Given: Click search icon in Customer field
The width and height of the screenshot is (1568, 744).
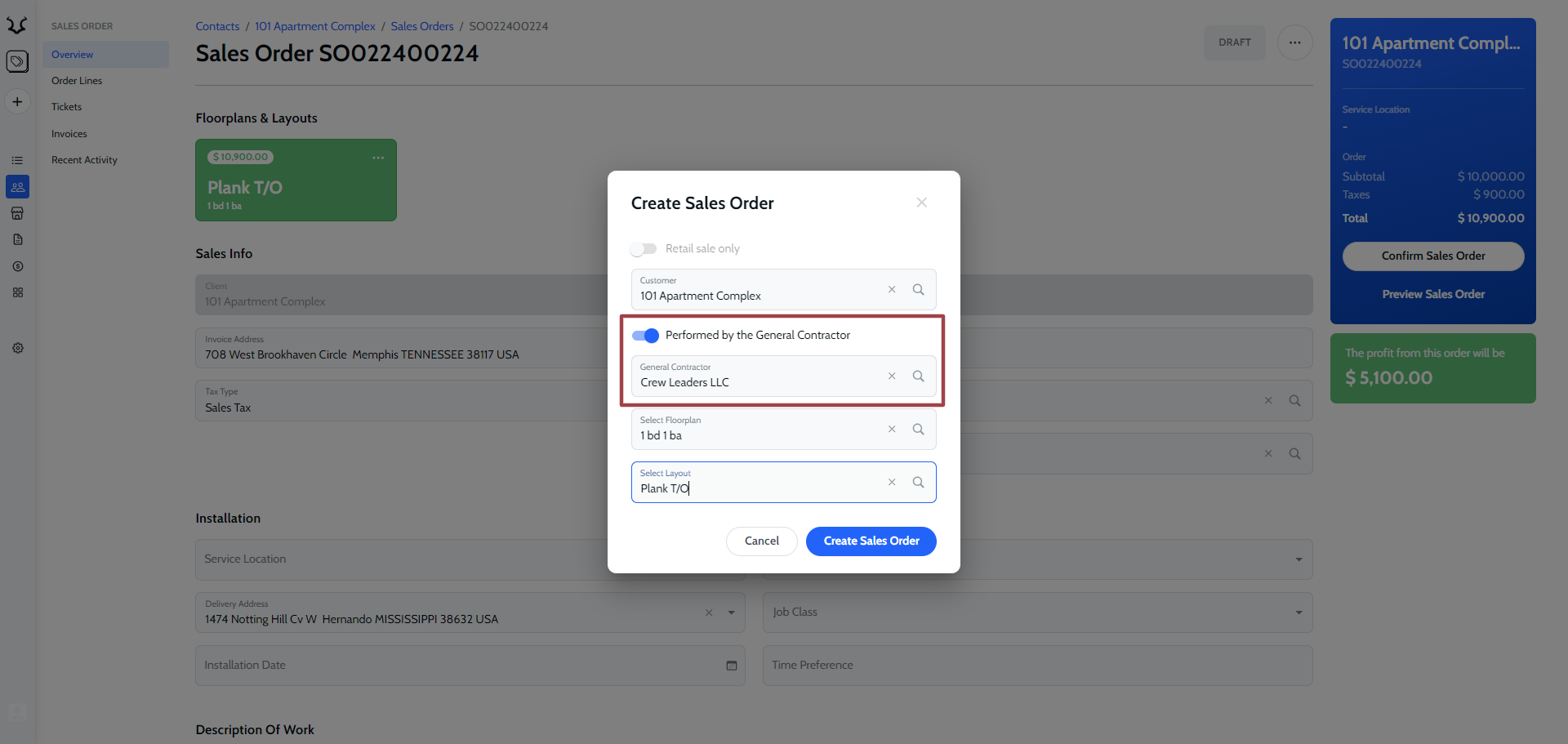Looking at the screenshot, I should coord(918,290).
